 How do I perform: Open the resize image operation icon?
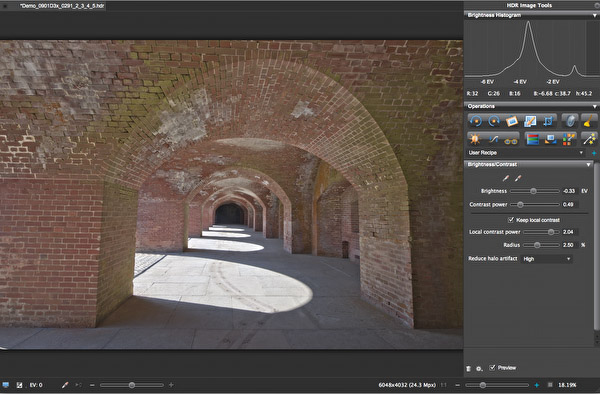pos(530,121)
